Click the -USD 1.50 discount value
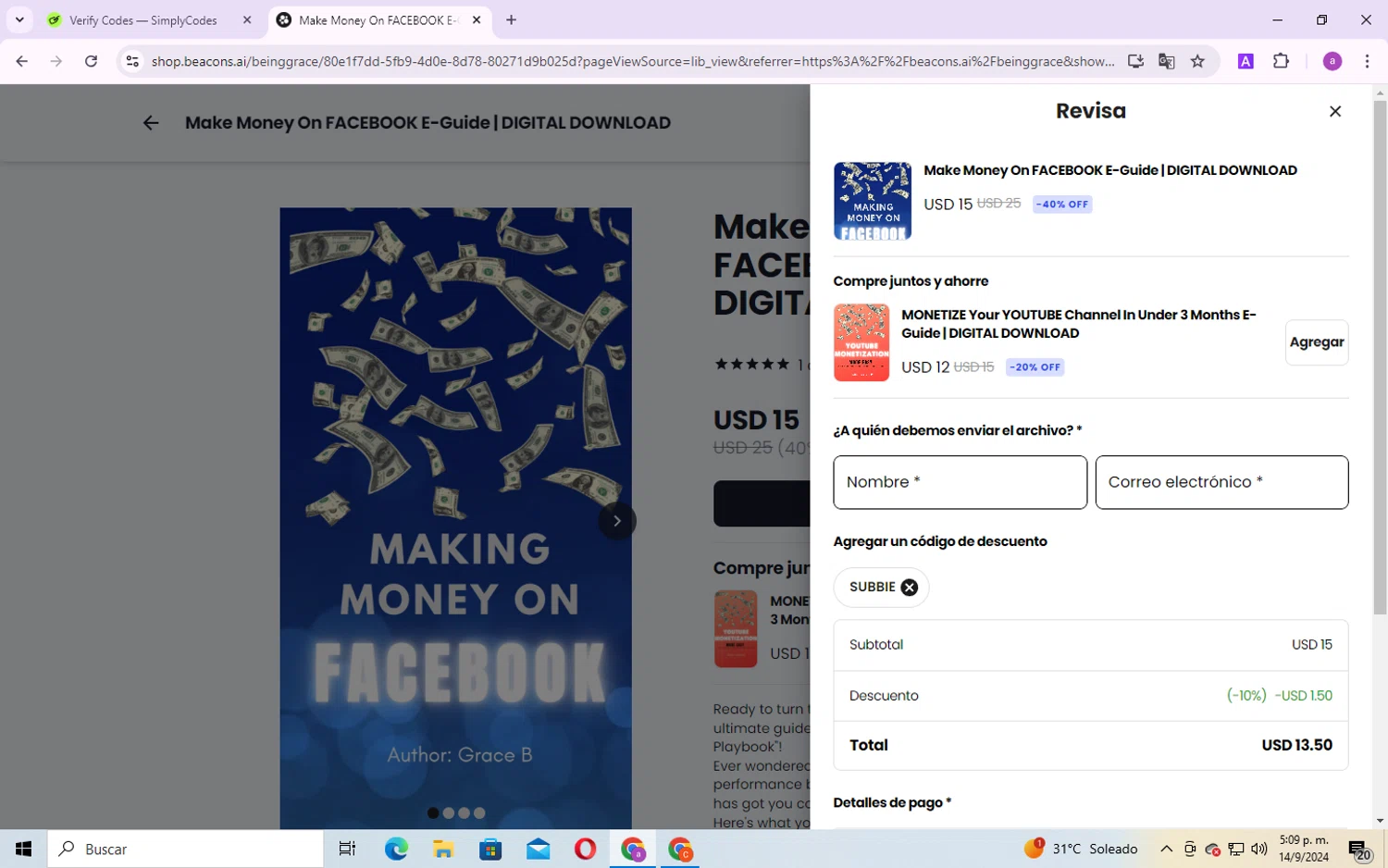The height and width of the screenshot is (868, 1388). coord(1303,696)
